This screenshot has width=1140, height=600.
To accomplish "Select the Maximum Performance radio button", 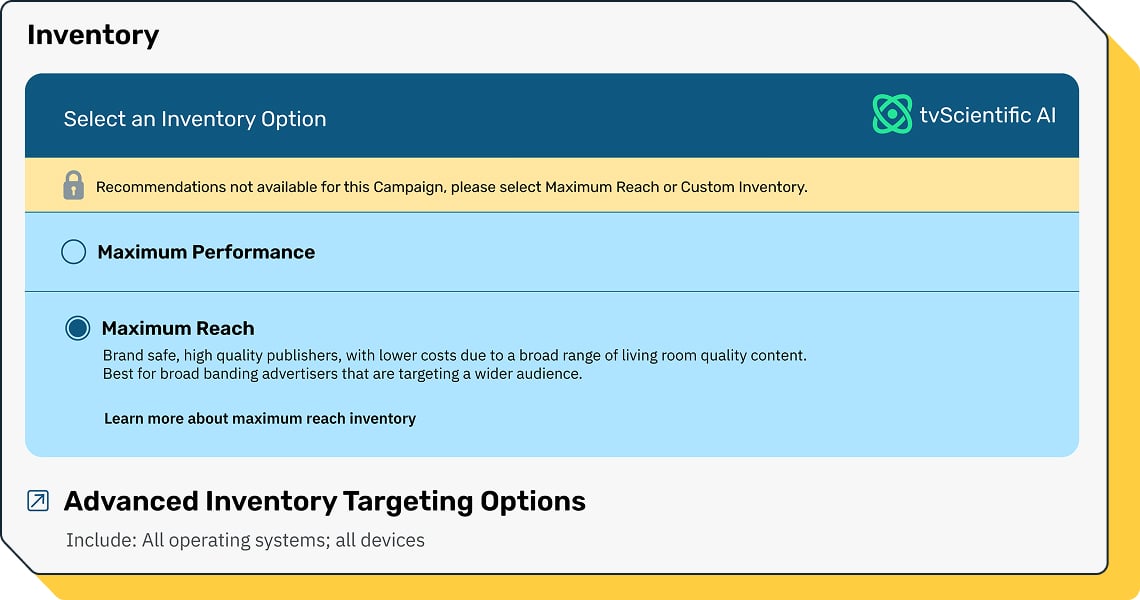I will coord(73,252).
